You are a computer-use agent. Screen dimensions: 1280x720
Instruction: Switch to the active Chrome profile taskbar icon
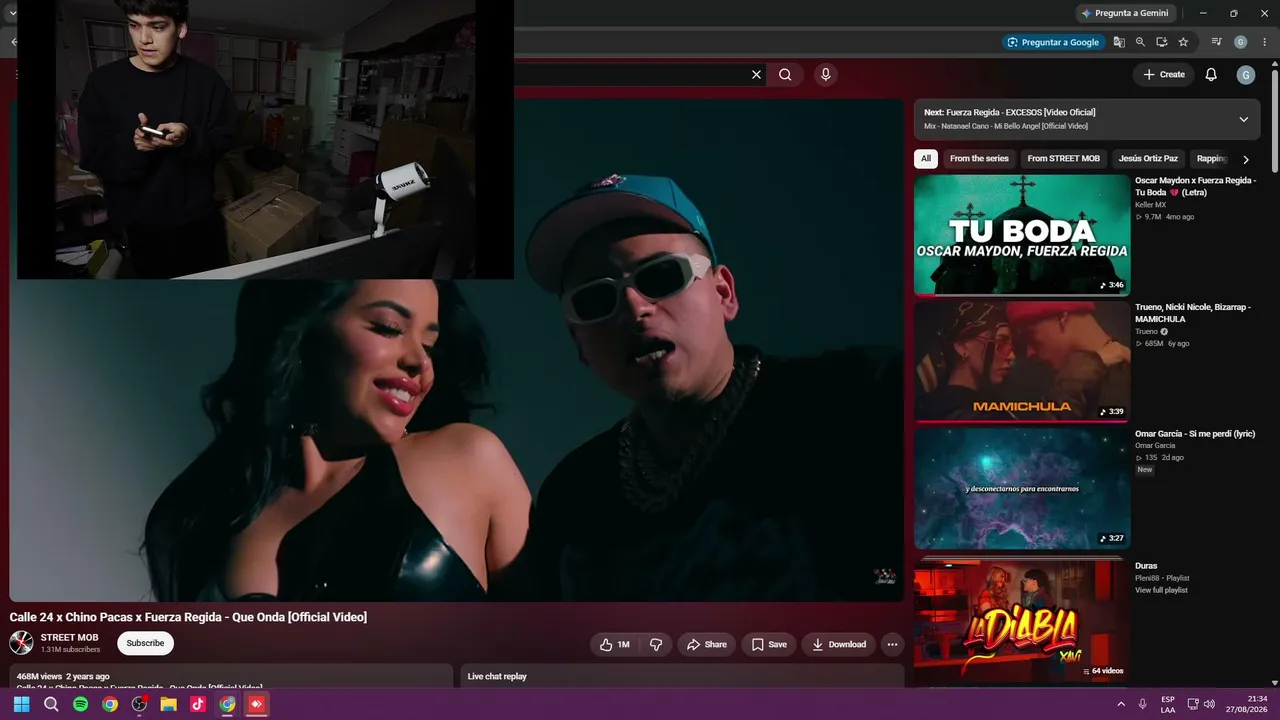point(228,704)
